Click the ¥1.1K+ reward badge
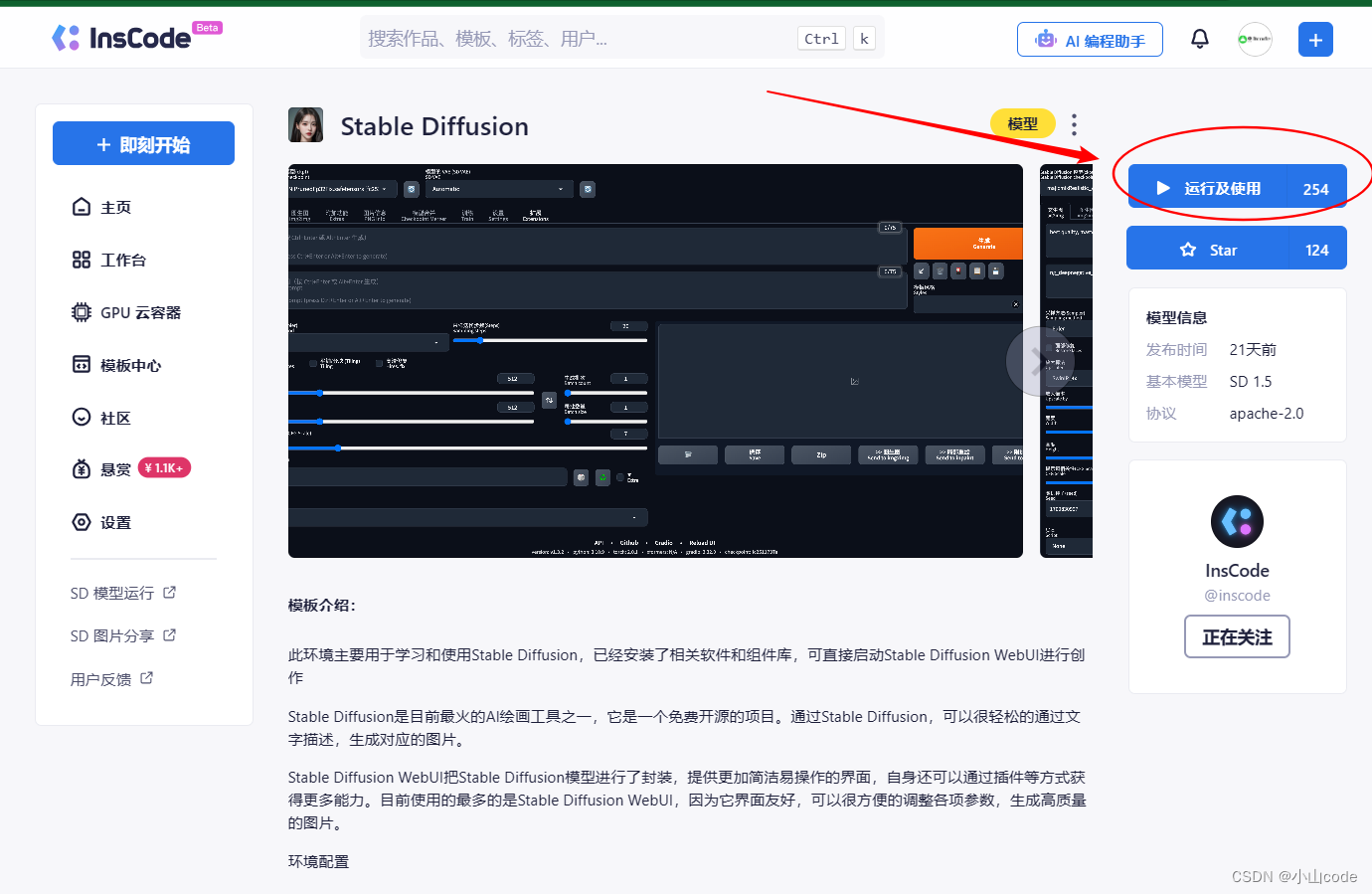 click(164, 467)
